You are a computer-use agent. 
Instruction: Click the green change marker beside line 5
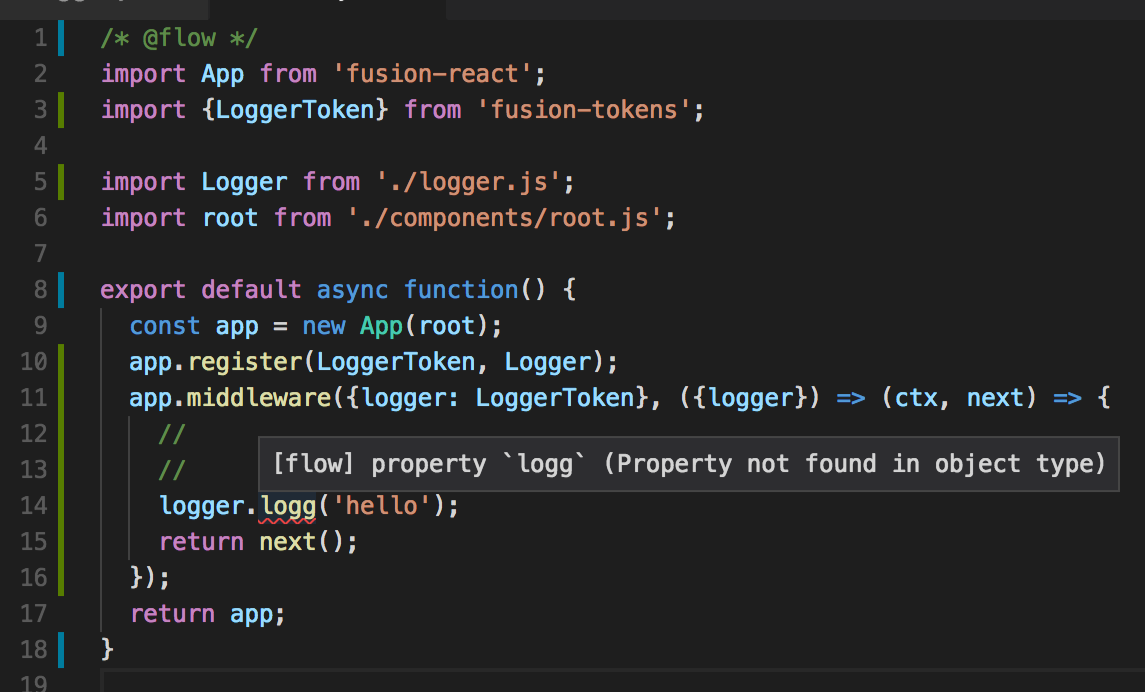point(61,182)
